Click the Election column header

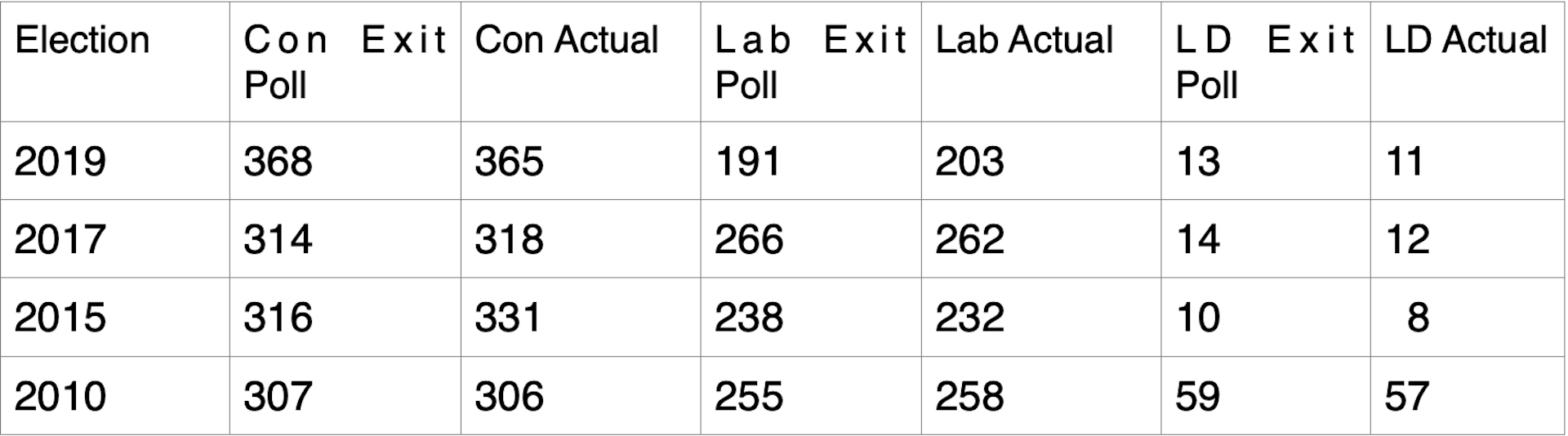[x=82, y=40]
